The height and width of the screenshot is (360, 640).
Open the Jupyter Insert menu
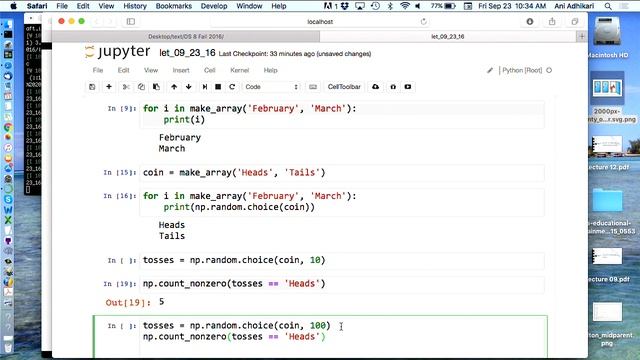click(181, 70)
